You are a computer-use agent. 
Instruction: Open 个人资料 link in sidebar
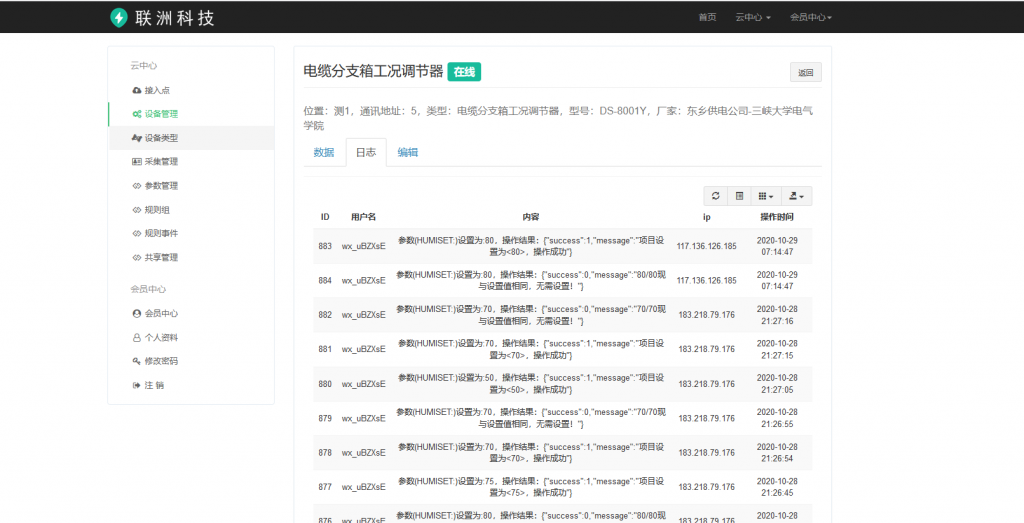[x=160, y=337]
